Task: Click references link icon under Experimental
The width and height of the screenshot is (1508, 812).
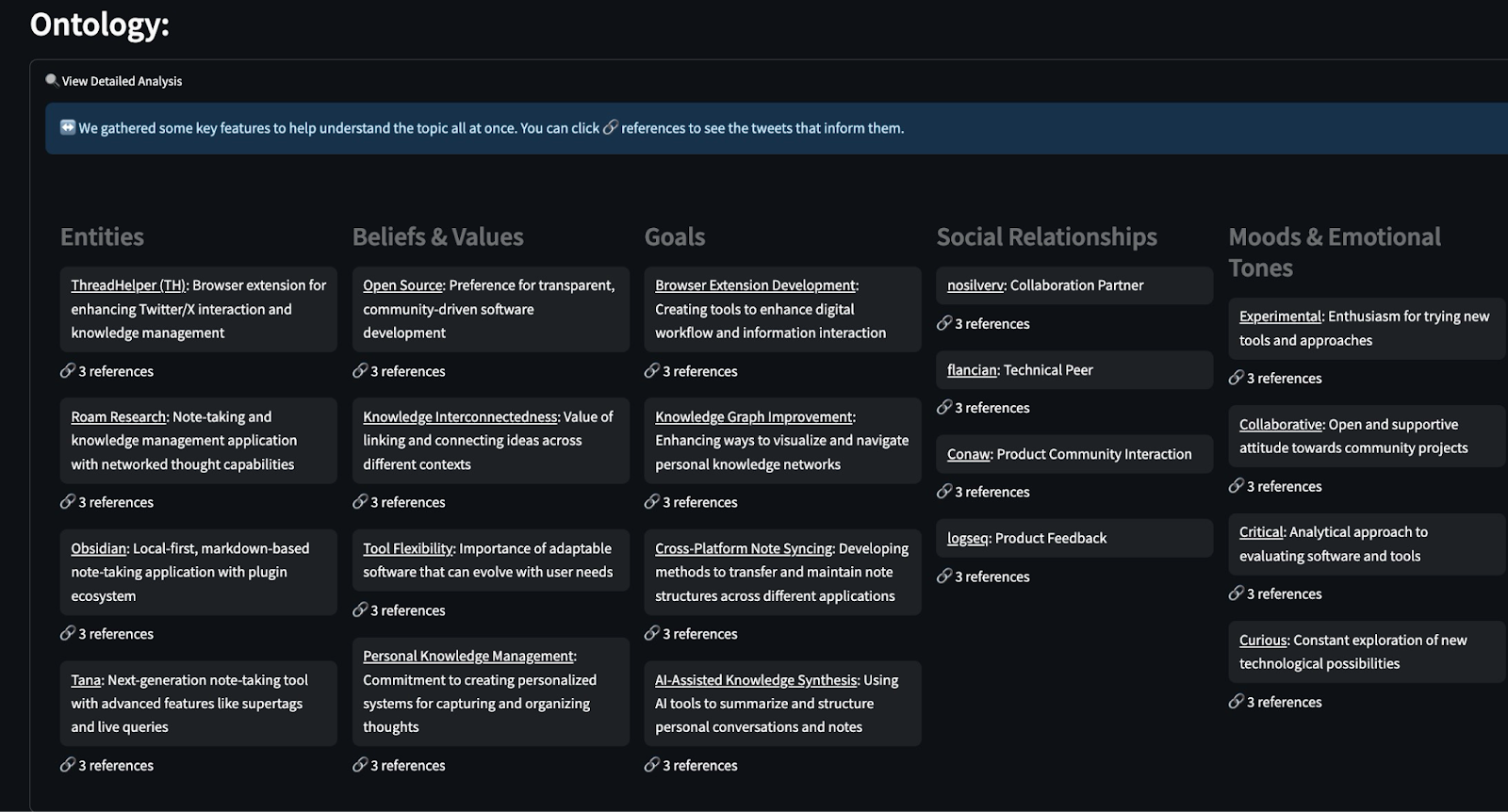Action: click(x=1237, y=378)
